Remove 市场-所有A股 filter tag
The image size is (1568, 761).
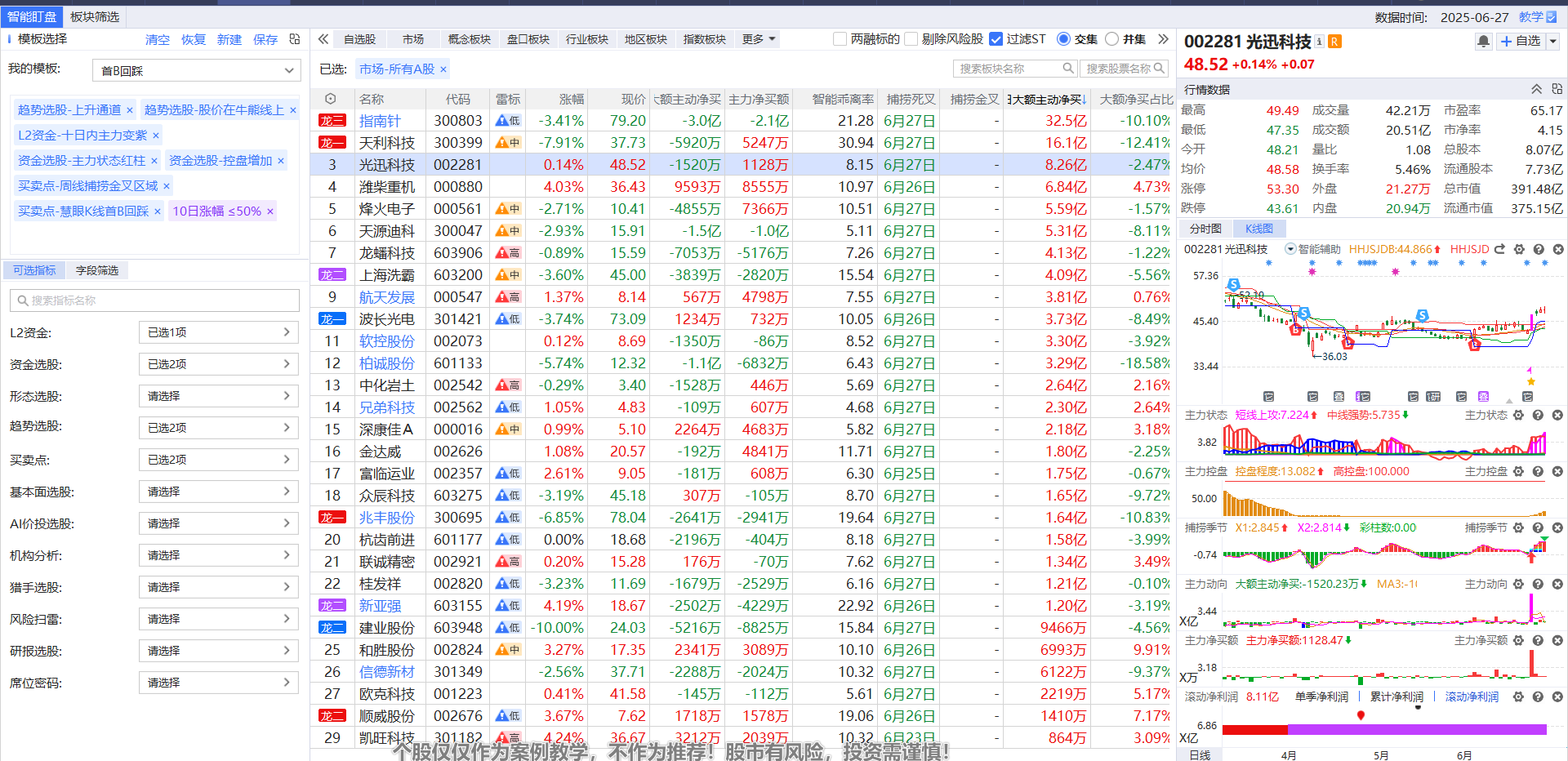click(443, 69)
